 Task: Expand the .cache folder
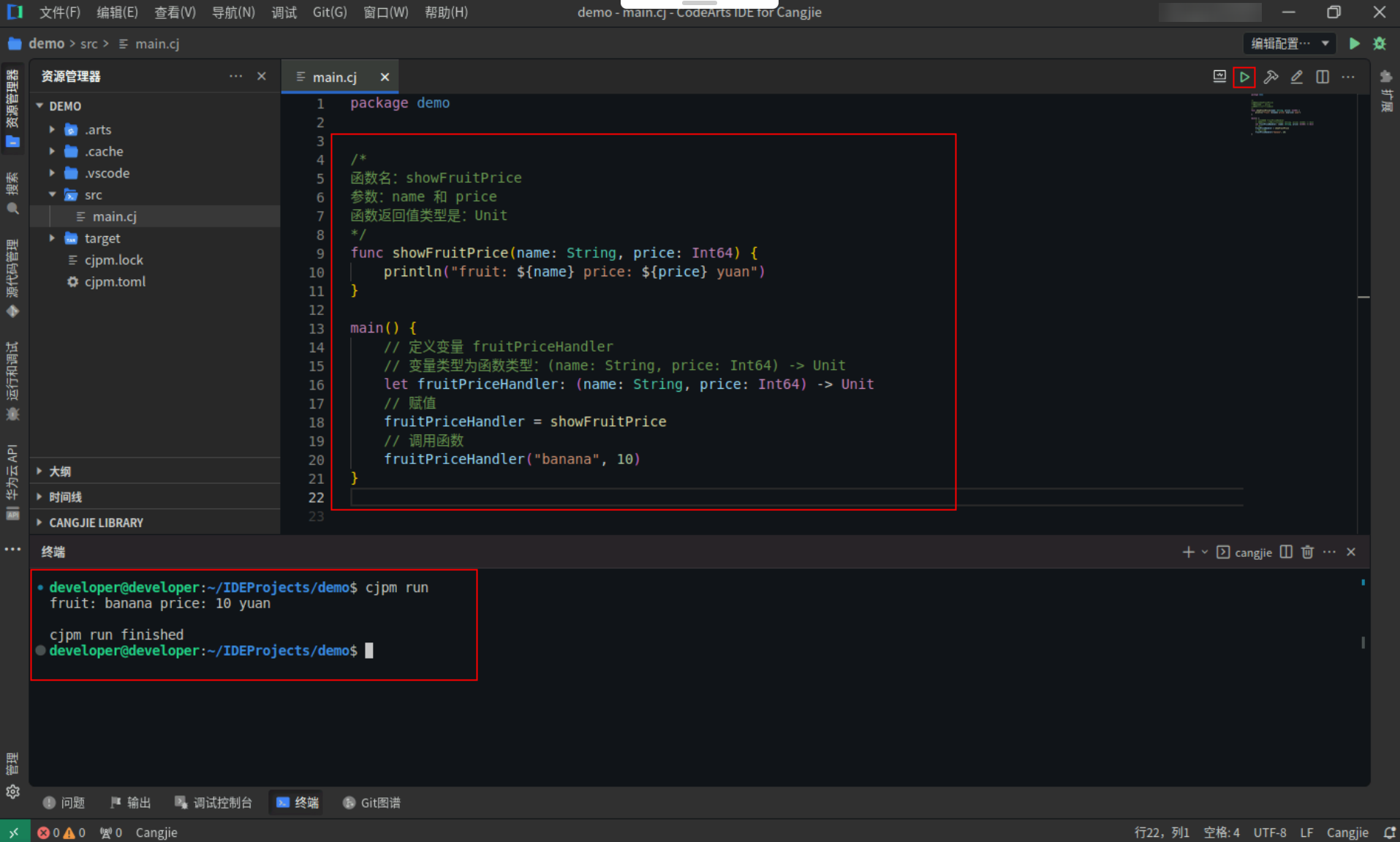coord(52,151)
